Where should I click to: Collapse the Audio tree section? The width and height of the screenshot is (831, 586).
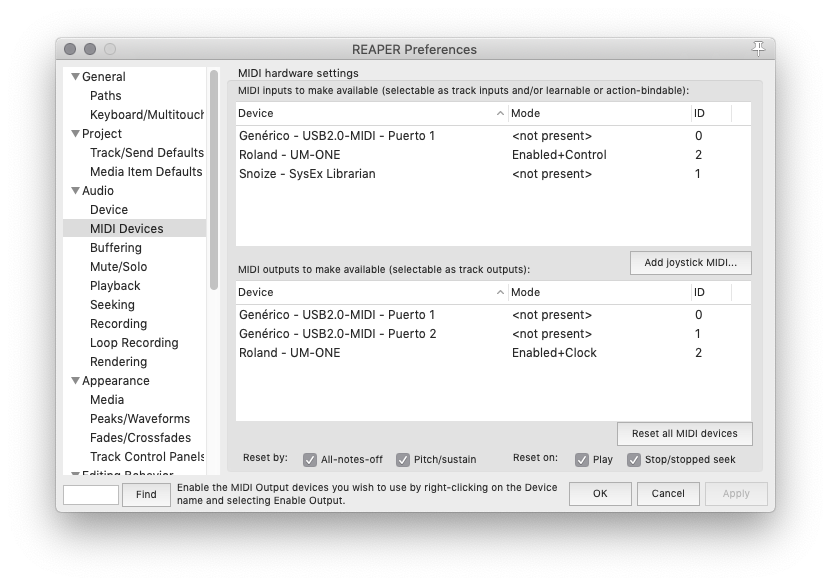(75, 191)
